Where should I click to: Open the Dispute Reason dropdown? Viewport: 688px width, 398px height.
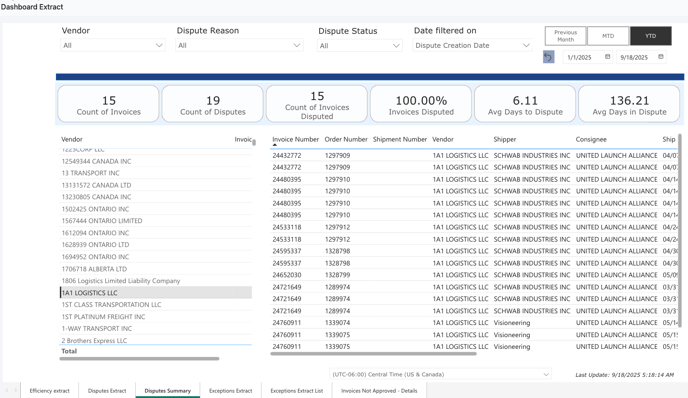239,45
